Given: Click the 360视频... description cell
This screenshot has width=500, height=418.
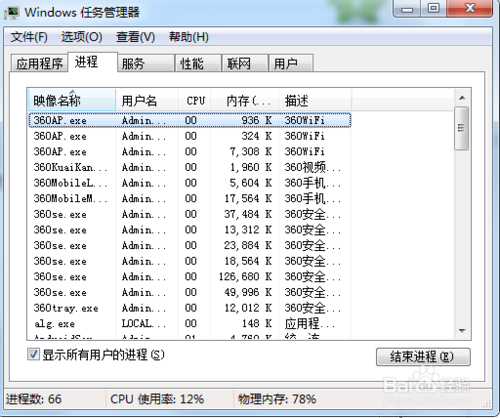Looking at the screenshot, I should pyautogui.click(x=312, y=167).
